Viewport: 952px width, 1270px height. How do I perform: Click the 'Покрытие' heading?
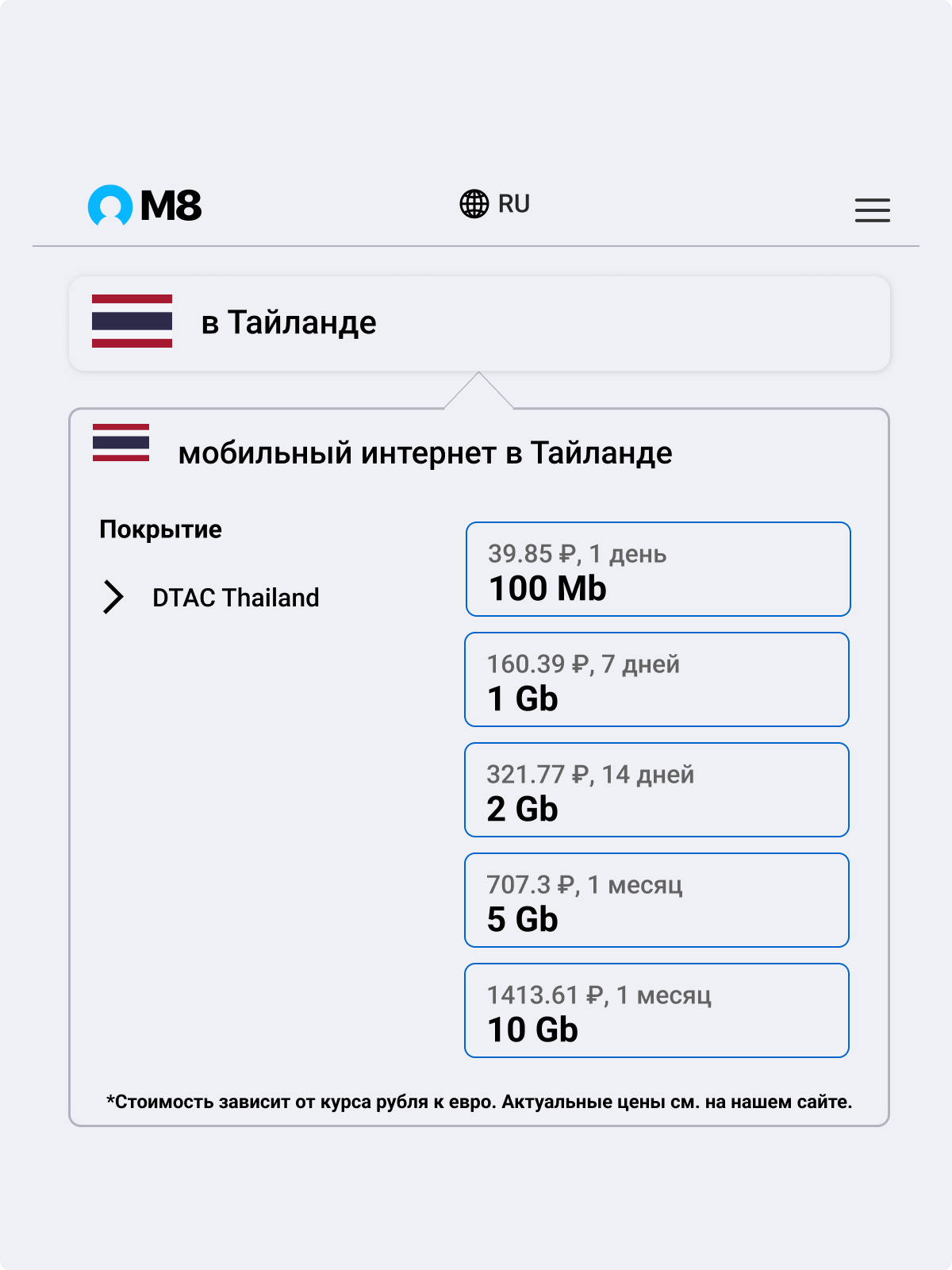click(x=160, y=529)
